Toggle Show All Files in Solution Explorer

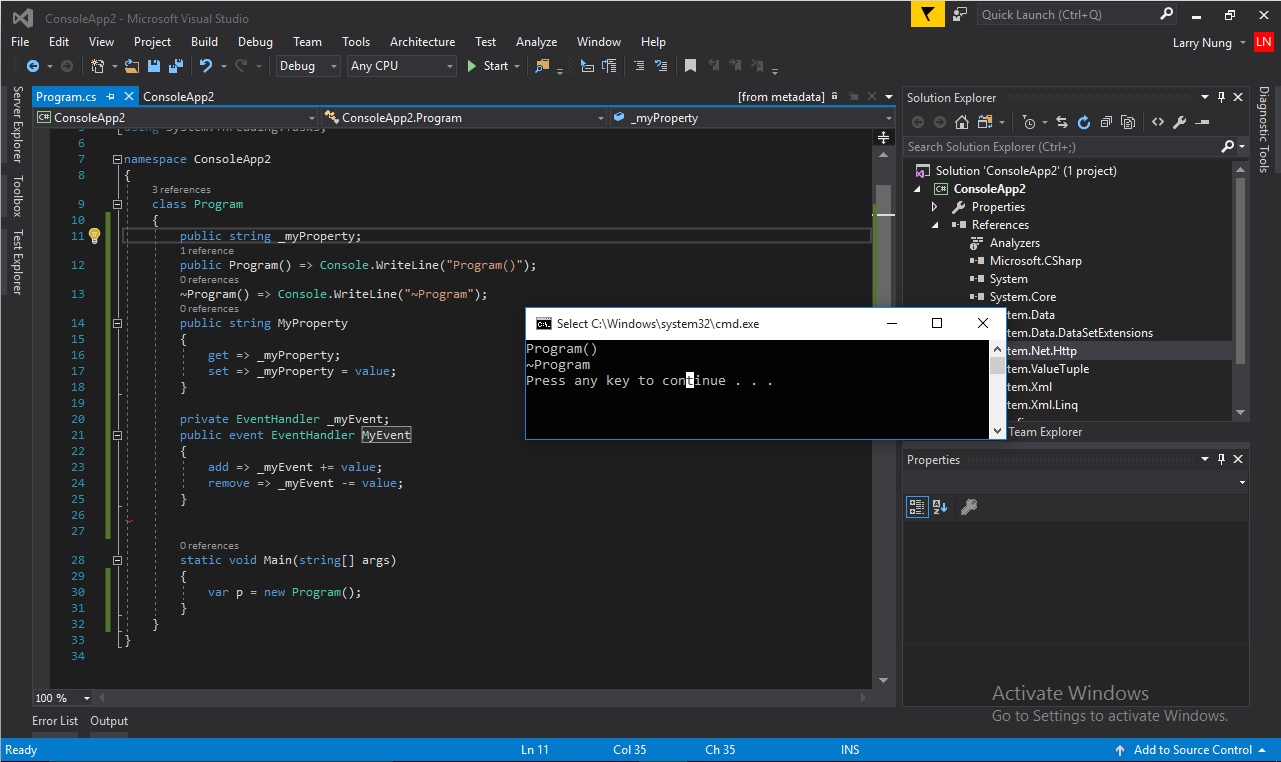pos(1128,122)
